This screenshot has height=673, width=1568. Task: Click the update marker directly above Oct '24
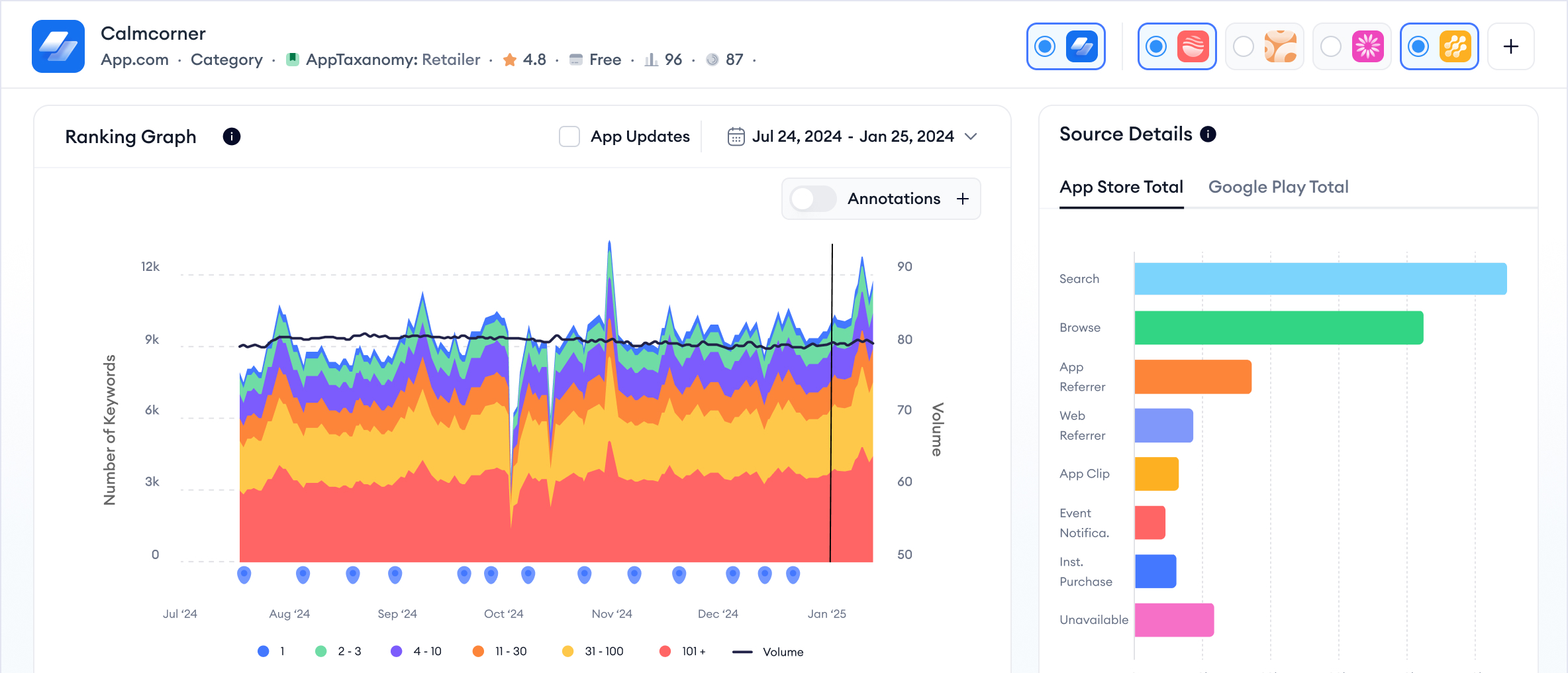(x=491, y=574)
